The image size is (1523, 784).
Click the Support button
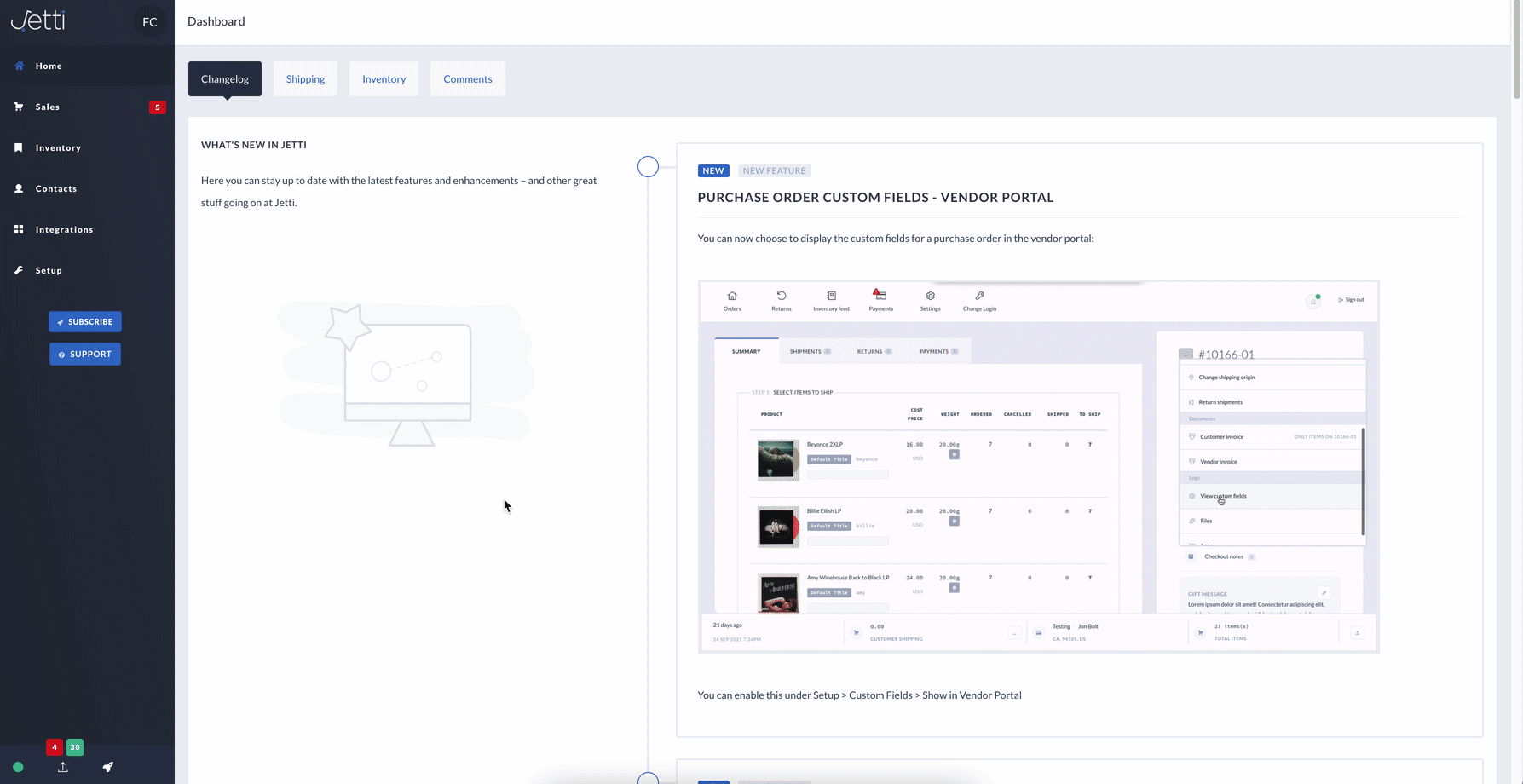85,354
